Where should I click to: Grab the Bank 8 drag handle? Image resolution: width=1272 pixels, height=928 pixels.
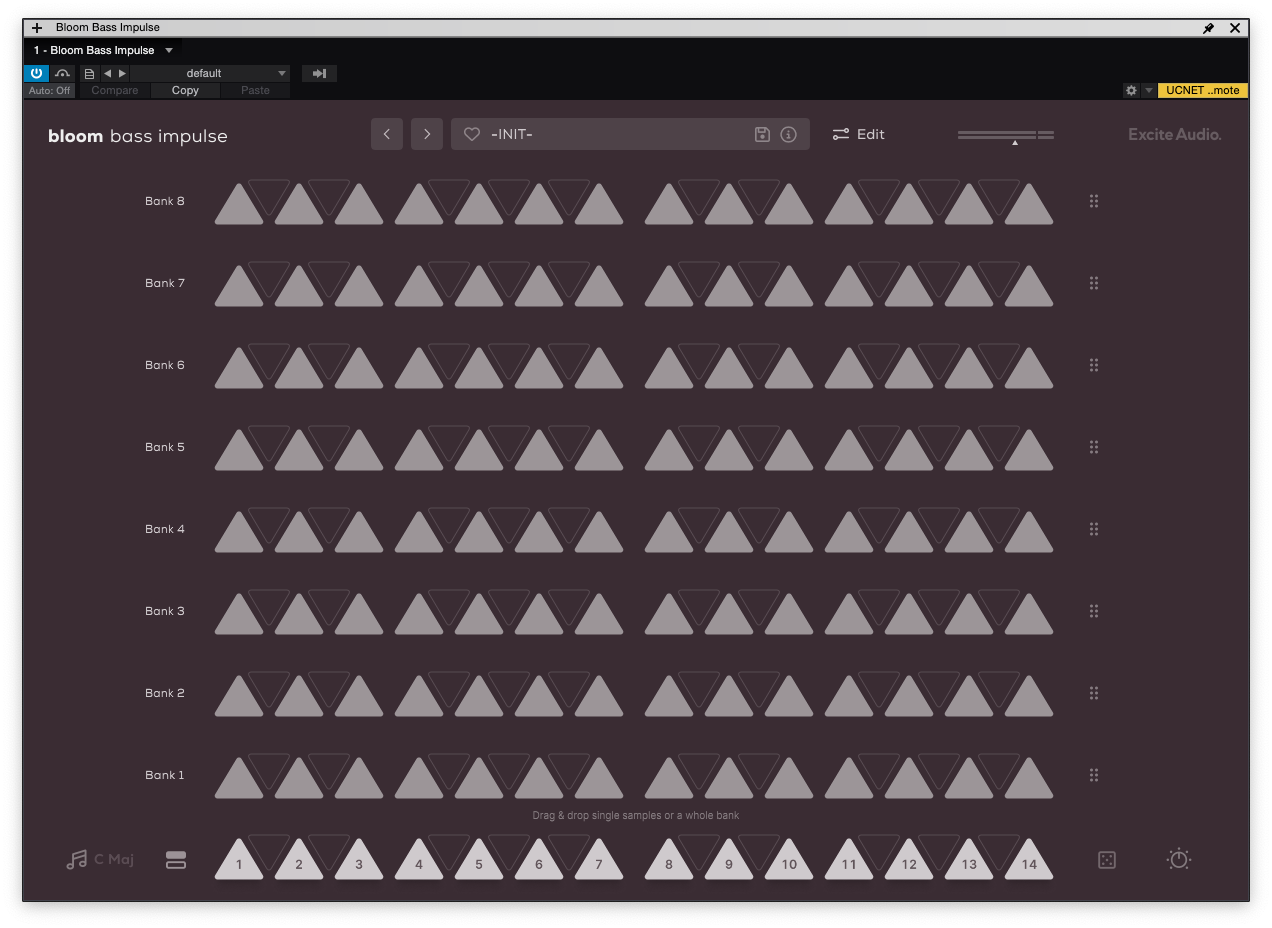(1094, 201)
